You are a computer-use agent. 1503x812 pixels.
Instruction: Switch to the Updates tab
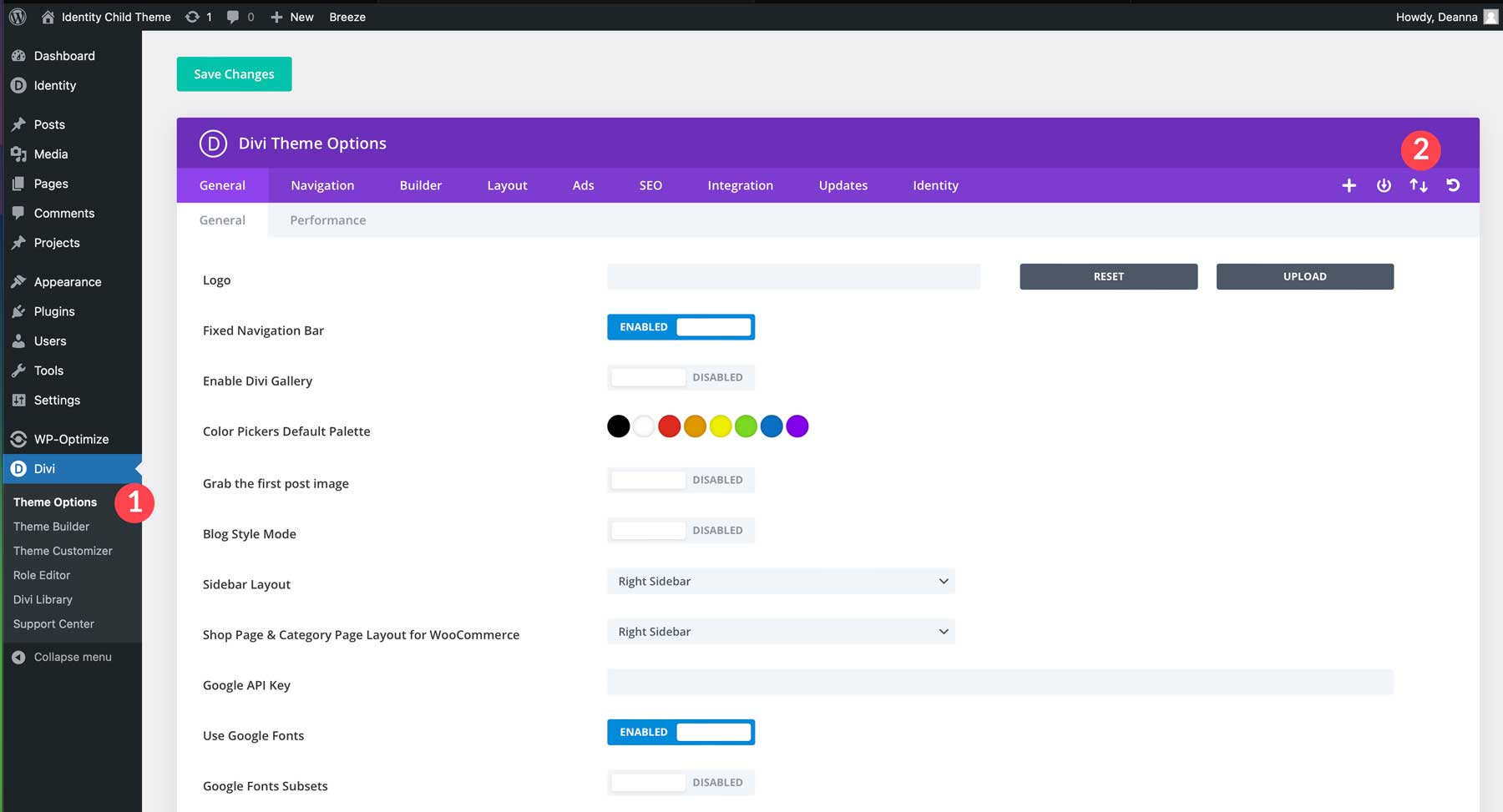(x=843, y=185)
